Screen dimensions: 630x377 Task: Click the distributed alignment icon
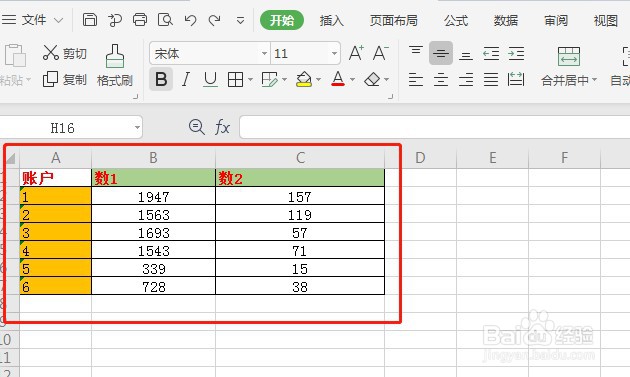pyautogui.click(x=516, y=79)
